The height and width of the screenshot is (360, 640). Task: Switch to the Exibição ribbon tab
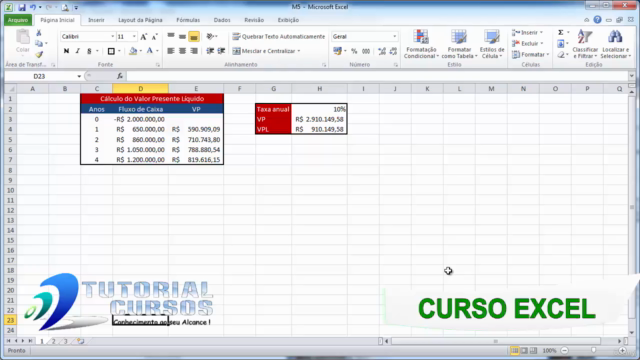pos(288,20)
